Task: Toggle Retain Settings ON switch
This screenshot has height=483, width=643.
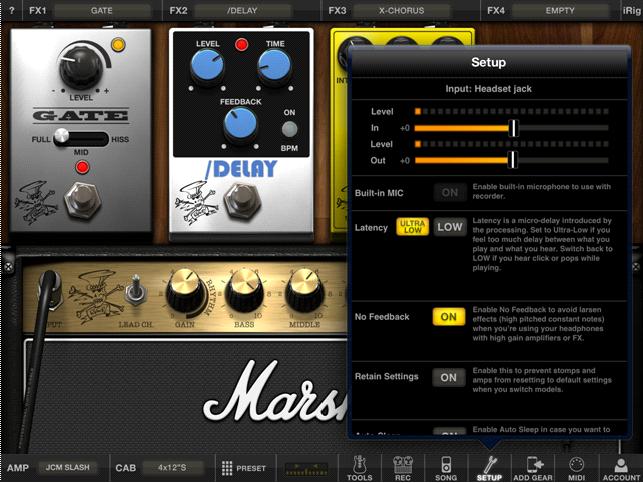Action: (x=449, y=377)
